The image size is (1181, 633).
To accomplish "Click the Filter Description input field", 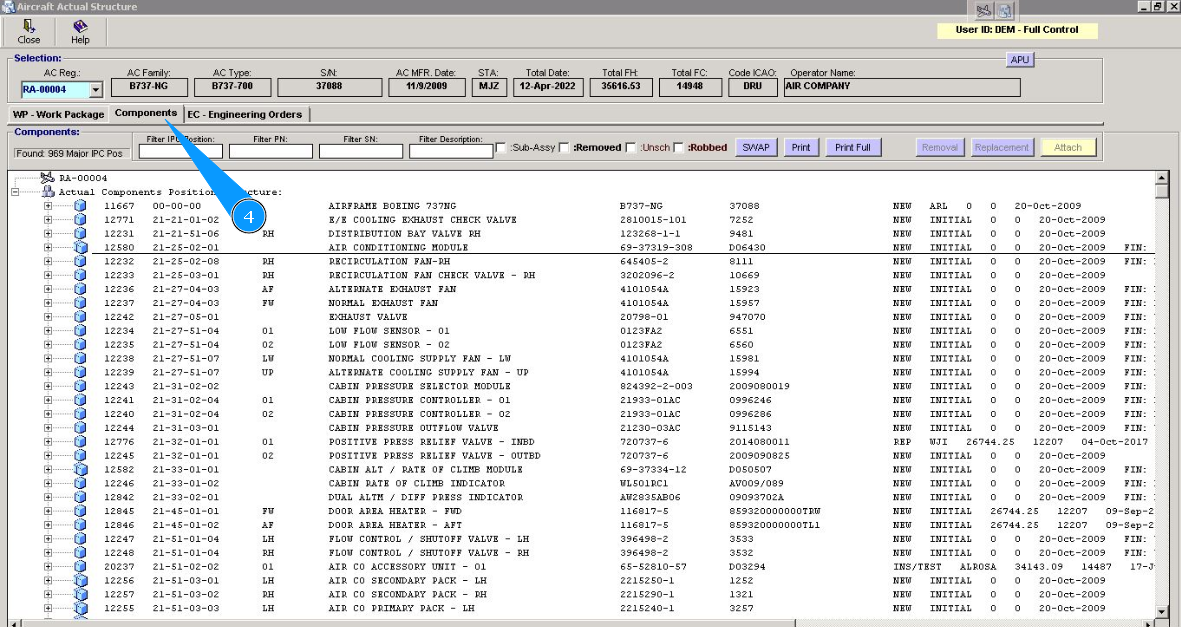I will tap(451, 152).
